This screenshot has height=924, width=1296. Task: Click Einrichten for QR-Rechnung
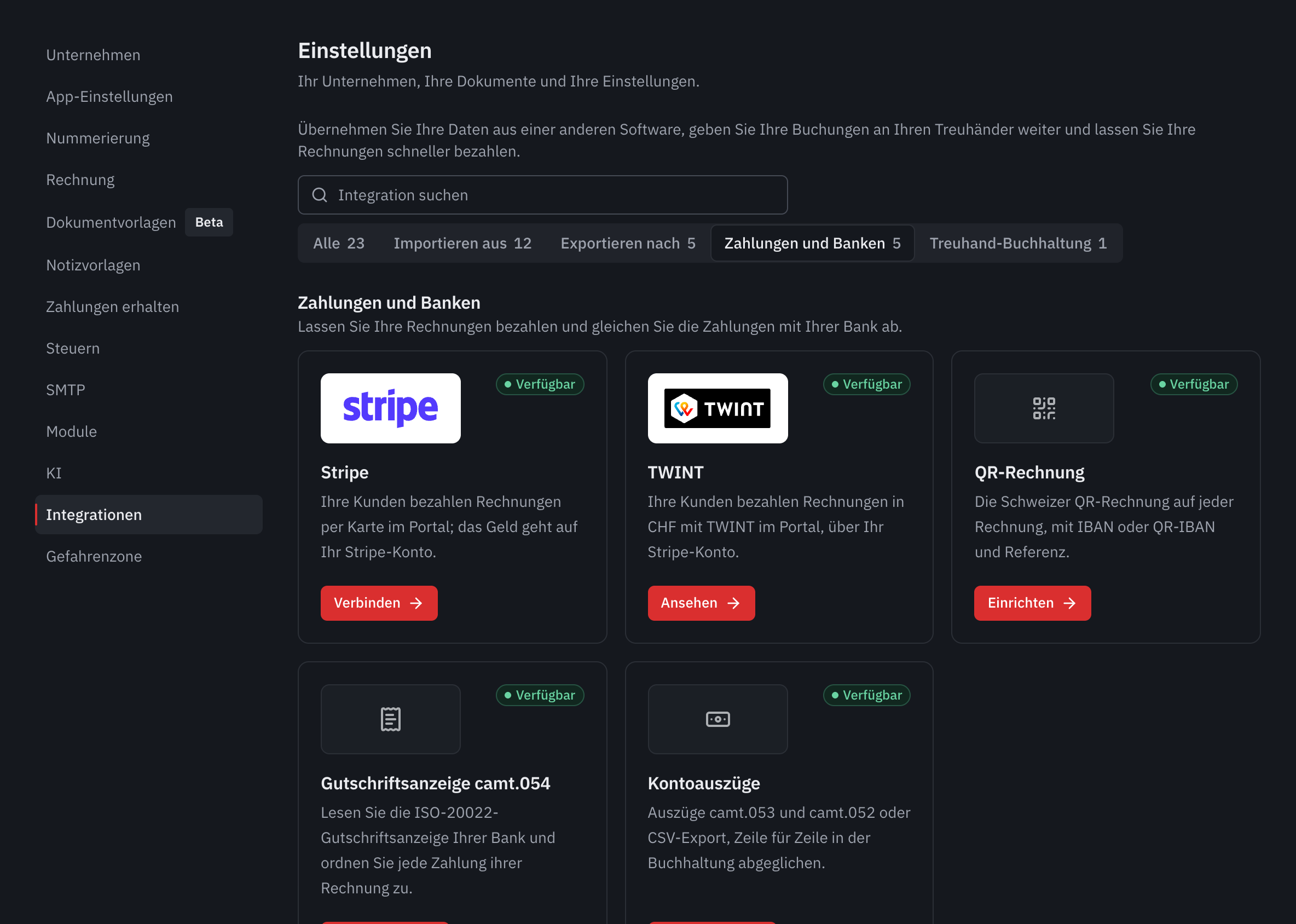click(x=1032, y=603)
